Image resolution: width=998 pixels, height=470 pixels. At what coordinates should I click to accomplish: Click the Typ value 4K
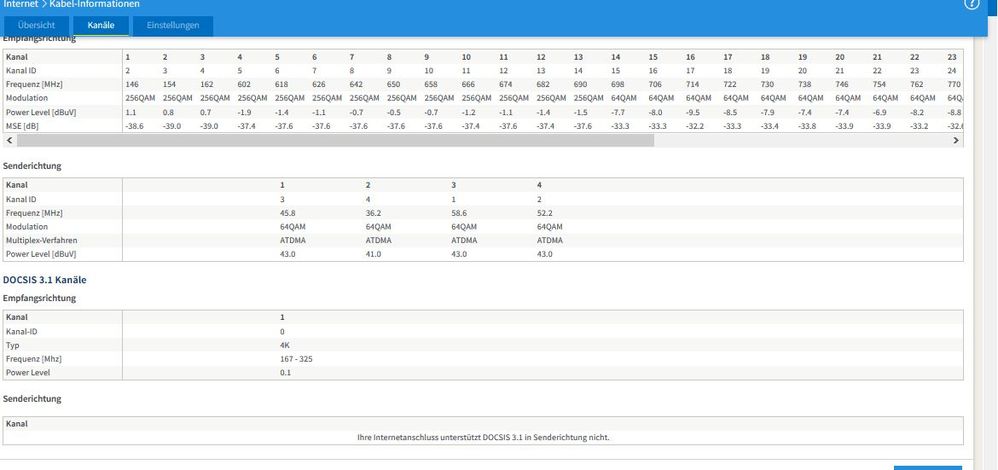285,345
